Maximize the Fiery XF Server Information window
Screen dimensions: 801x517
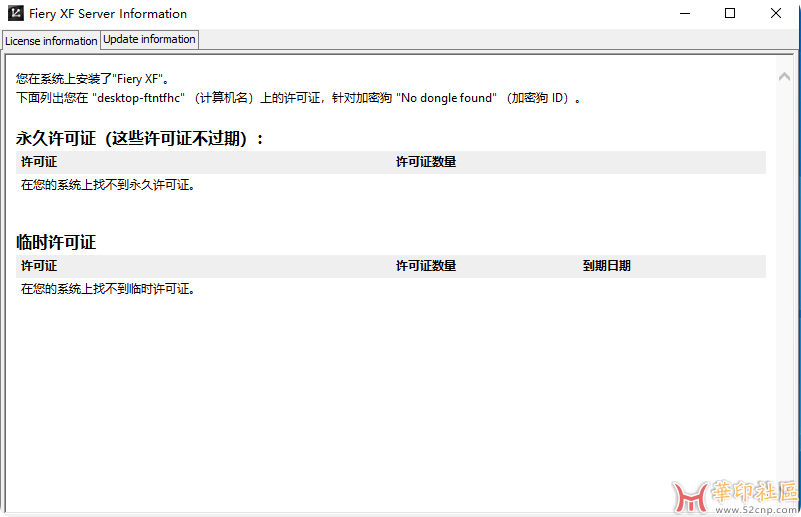[x=730, y=13]
